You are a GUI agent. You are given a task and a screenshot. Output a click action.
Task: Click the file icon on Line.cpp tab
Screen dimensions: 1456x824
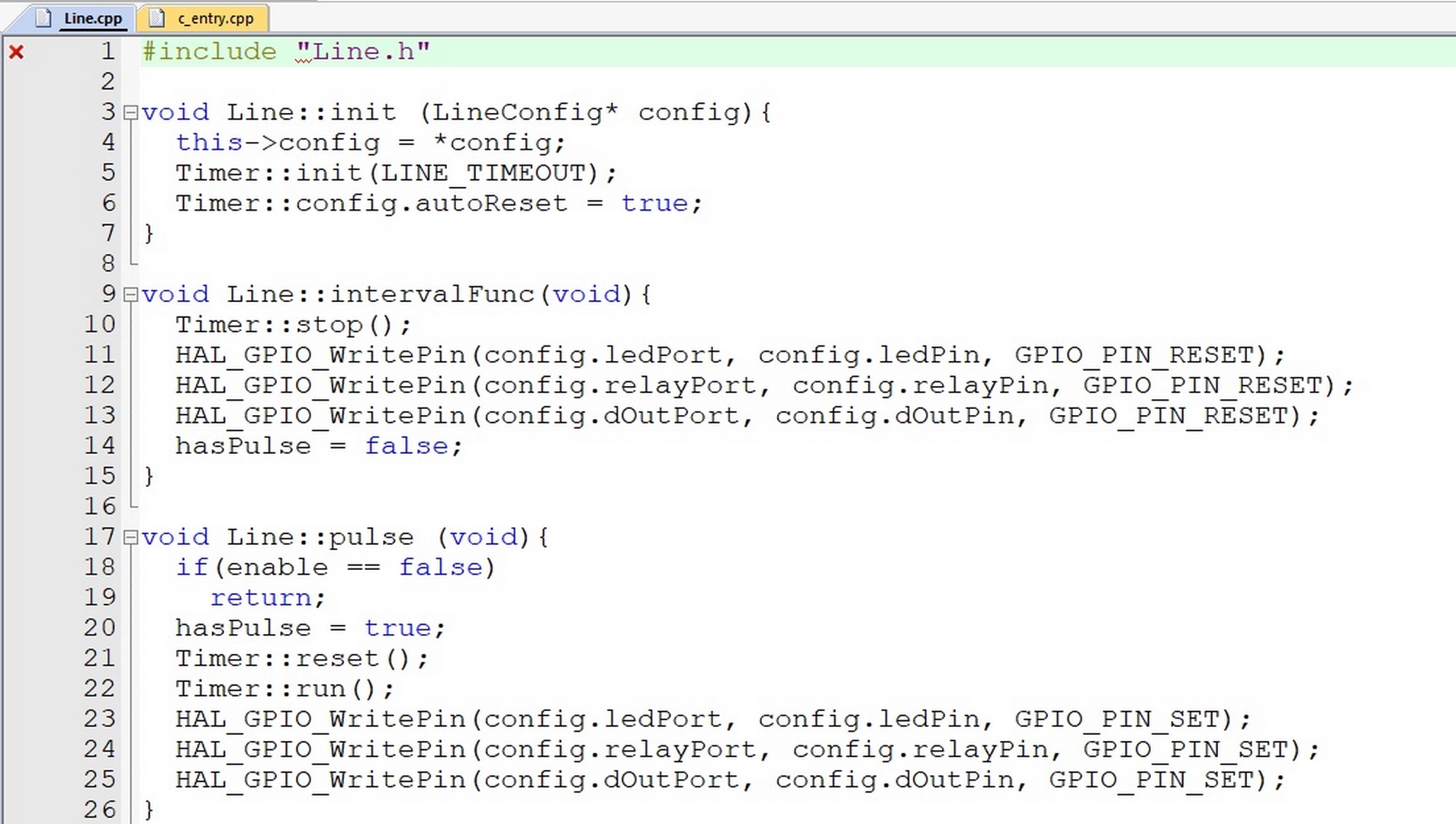click(x=43, y=18)
